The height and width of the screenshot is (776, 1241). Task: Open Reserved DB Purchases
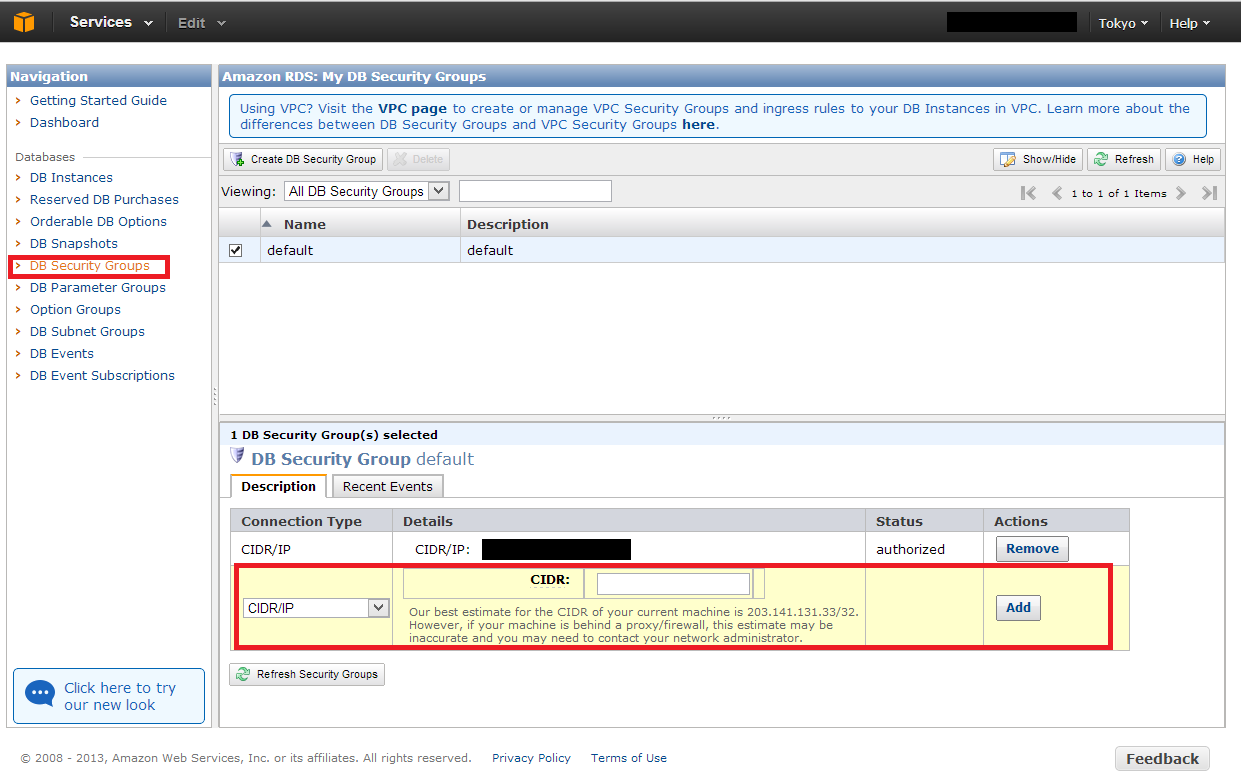point(104,199)
